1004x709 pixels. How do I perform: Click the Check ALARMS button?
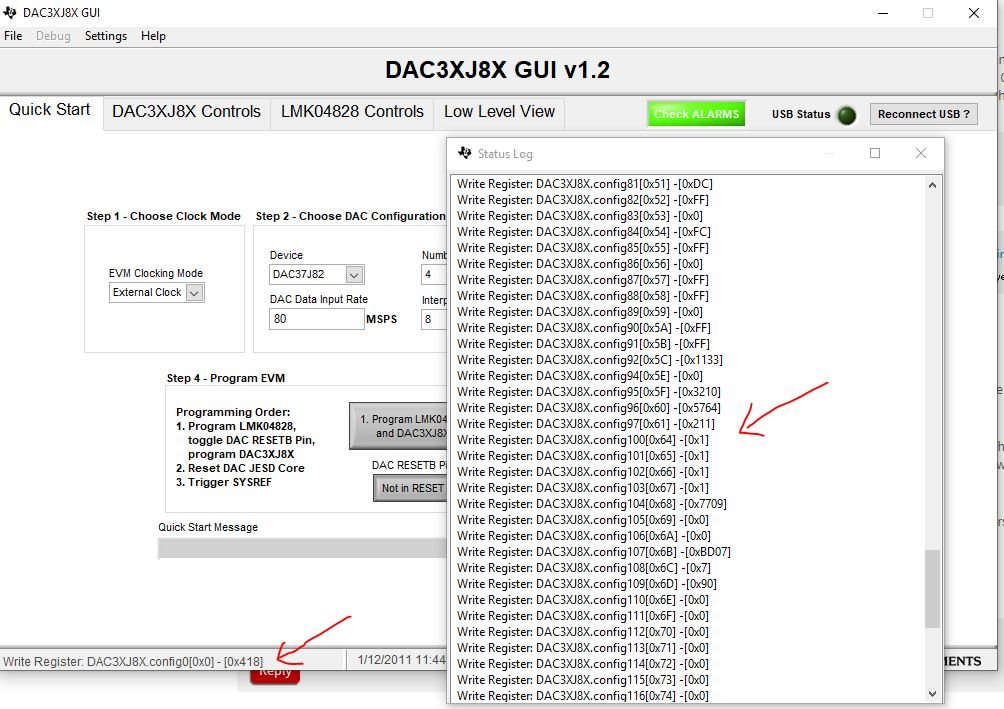click(x=696, y=114)
